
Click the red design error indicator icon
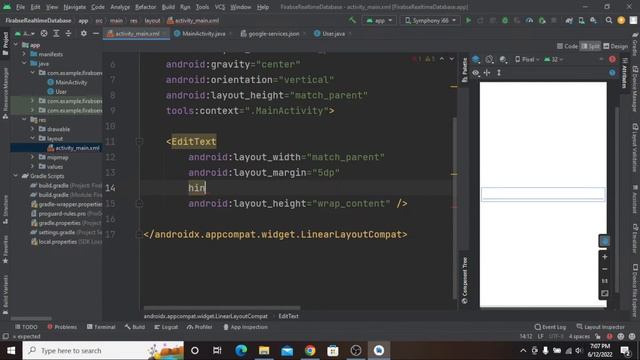[612, 60]
